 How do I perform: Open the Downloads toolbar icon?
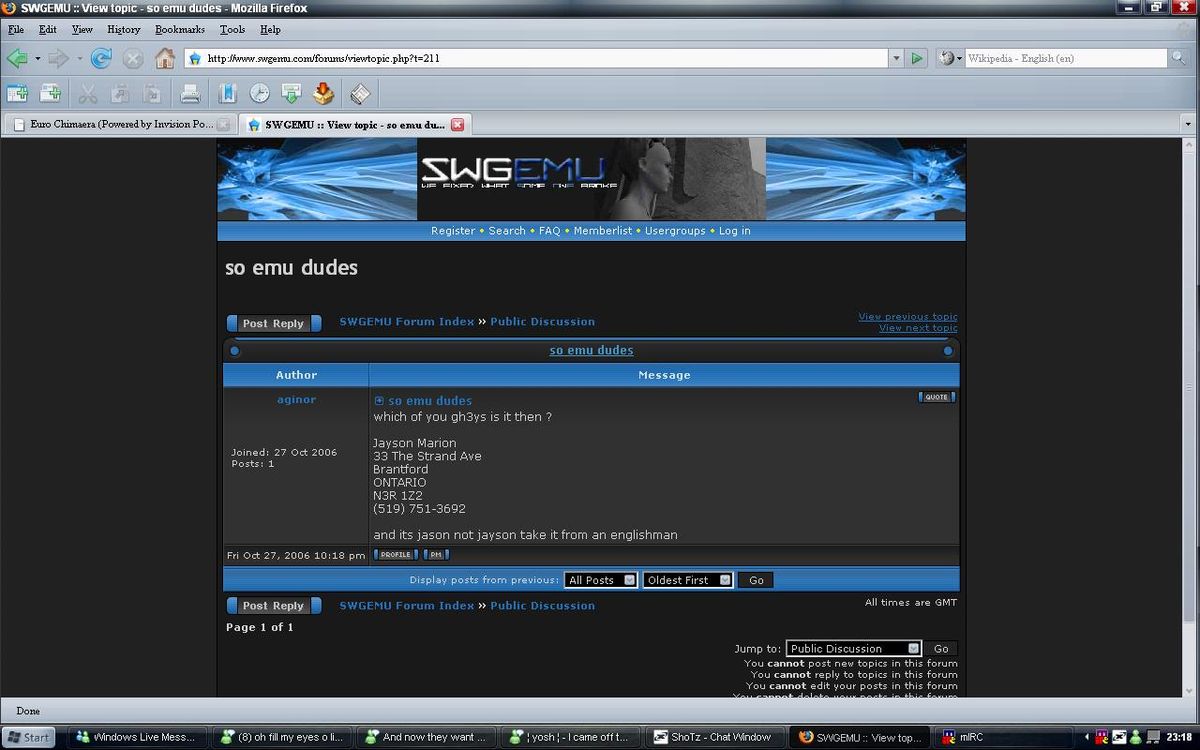[291, 94]
